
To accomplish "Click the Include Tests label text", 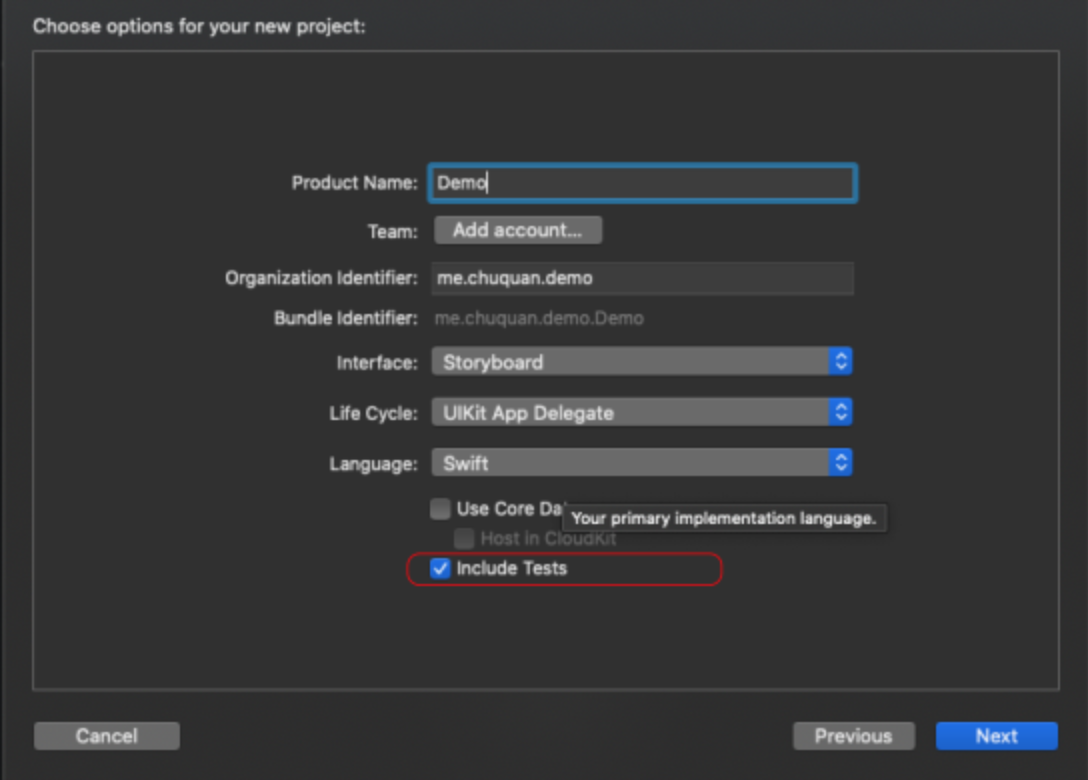I will click(x=511, y=569).
